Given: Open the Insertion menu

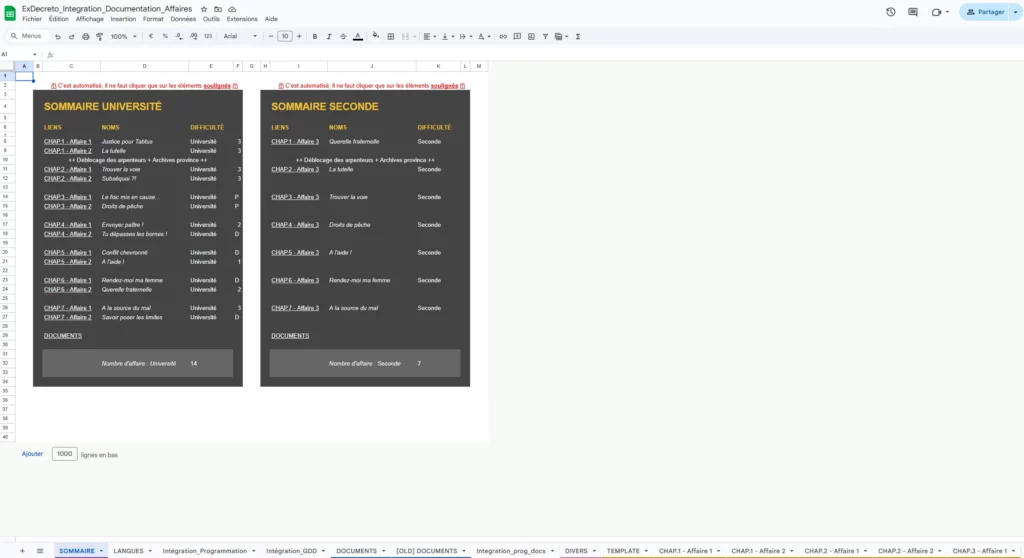Looking at the screenshot, I should pyautogui.click(x=123, y=19).
